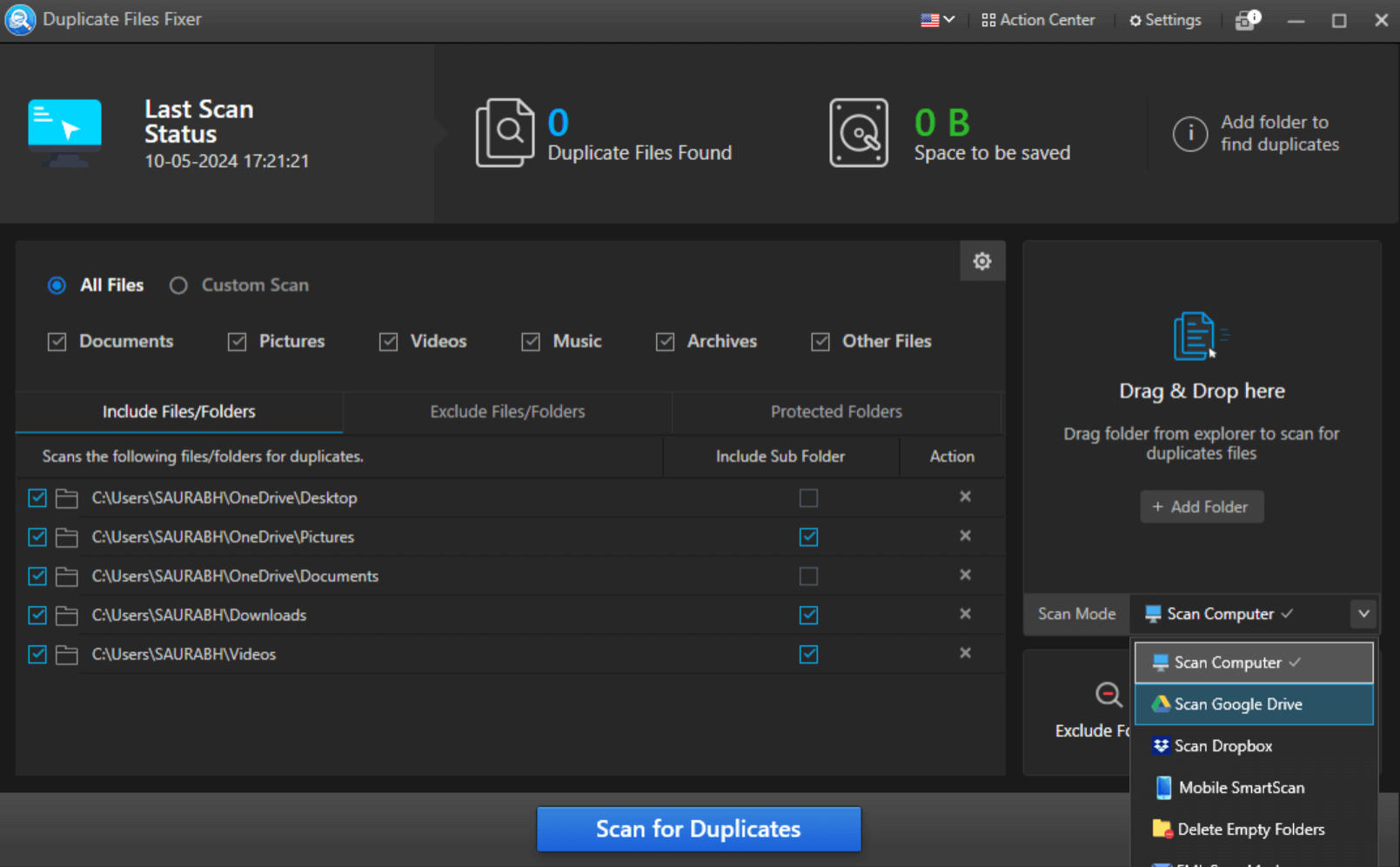Click folder icon of Downloads row
This screenshot has width=1400, height=867.
pyautogui.click(x=67, y=616)
